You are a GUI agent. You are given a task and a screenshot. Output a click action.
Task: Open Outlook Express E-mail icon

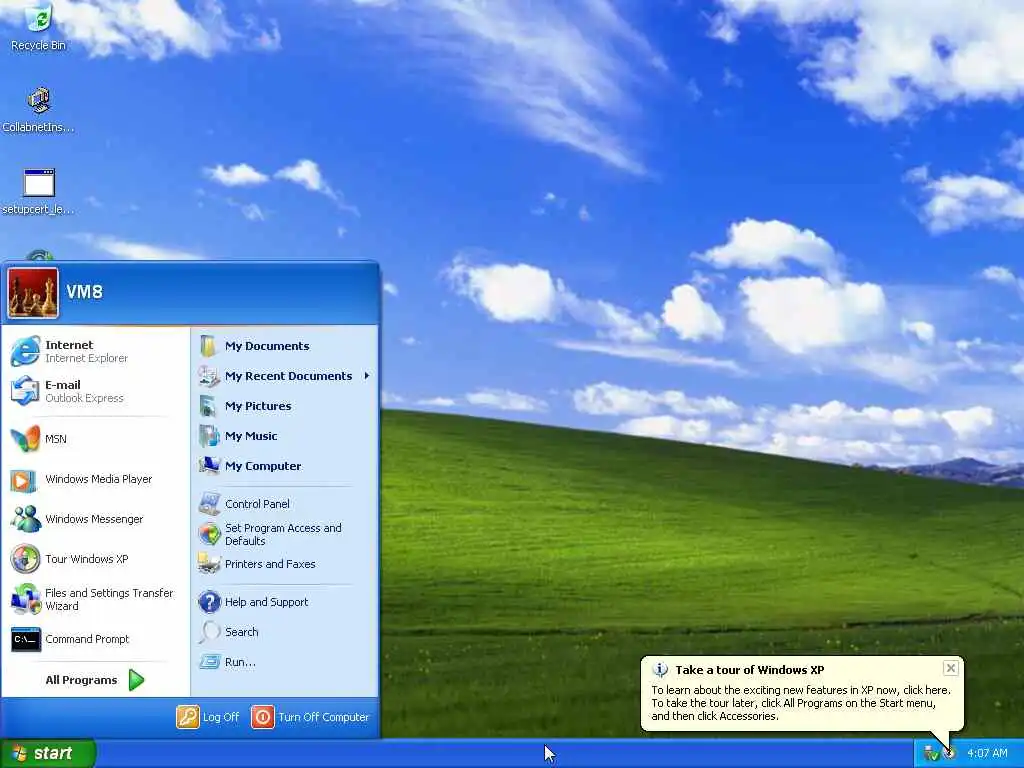25,391
